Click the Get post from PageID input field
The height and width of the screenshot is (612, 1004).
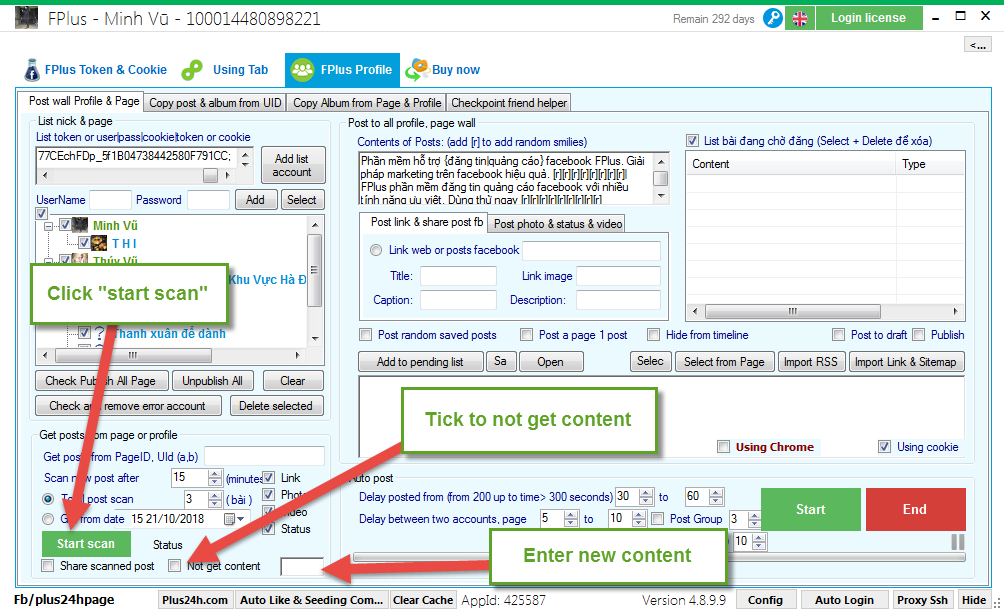point(264,456)
